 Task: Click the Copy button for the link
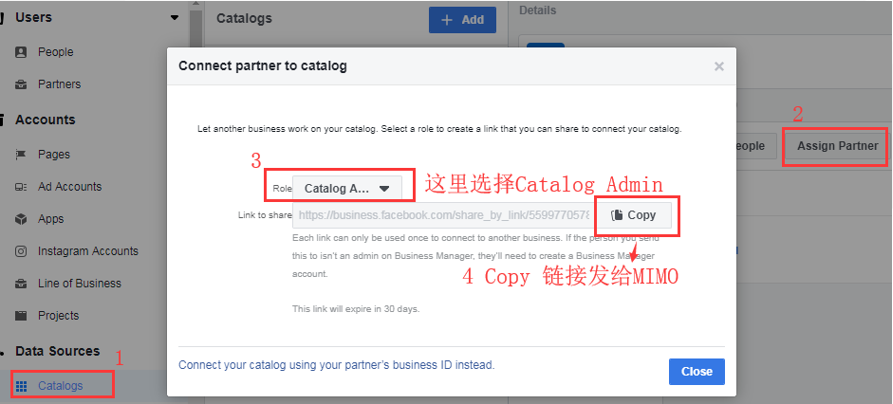pos(633,215)
